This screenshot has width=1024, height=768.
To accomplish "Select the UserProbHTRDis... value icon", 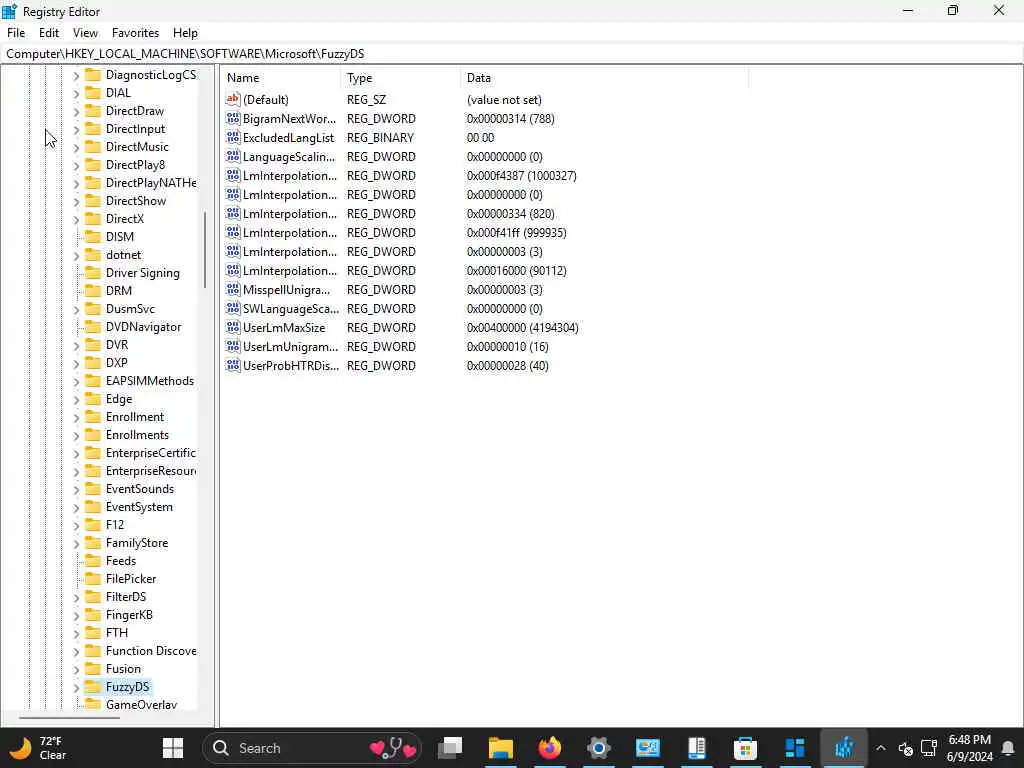I will click(233, 365).
